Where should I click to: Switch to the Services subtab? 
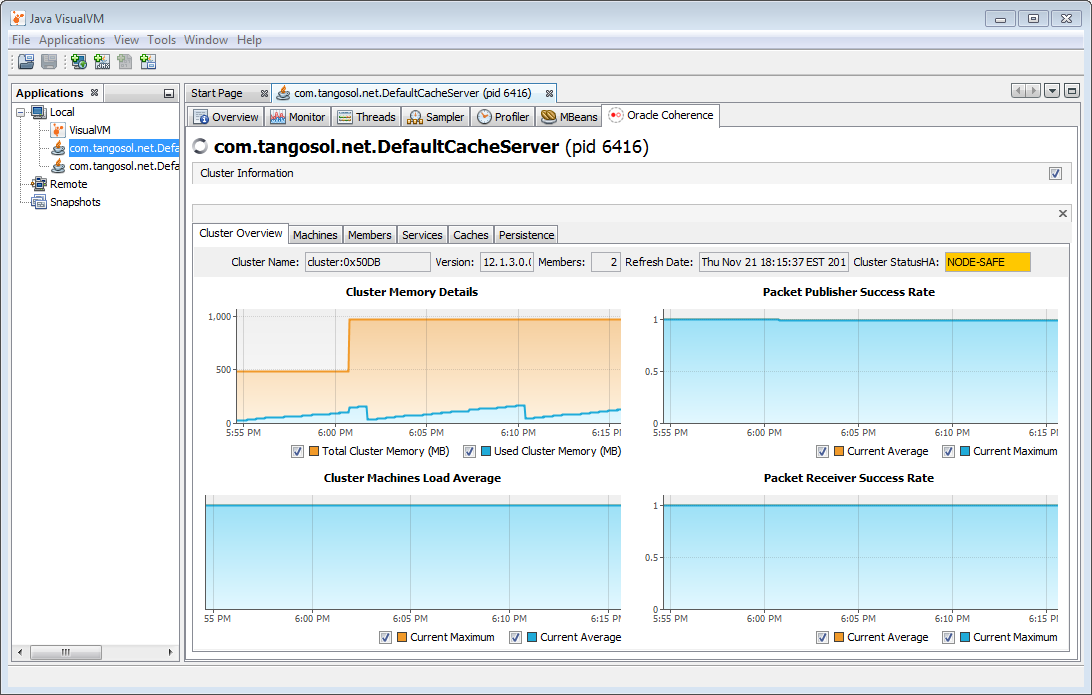(422, 235)
